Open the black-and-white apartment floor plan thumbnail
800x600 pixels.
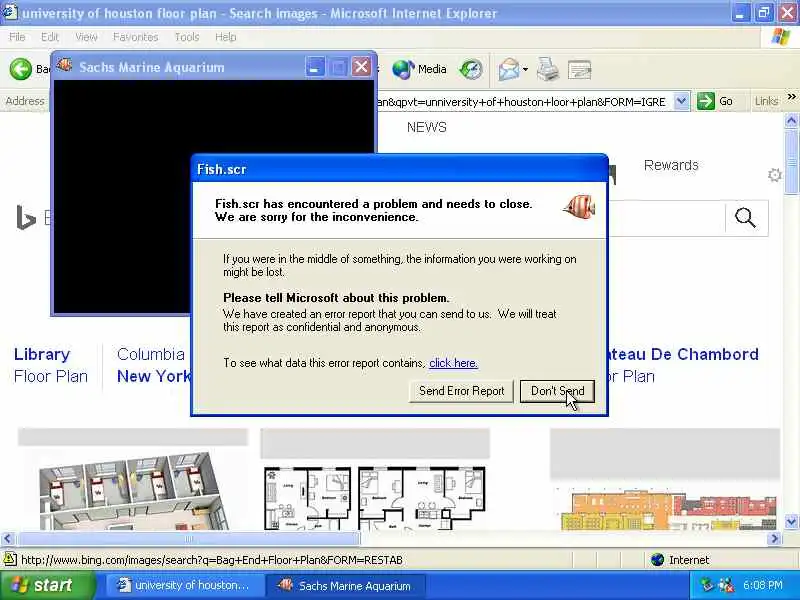(x=374, y=498)
